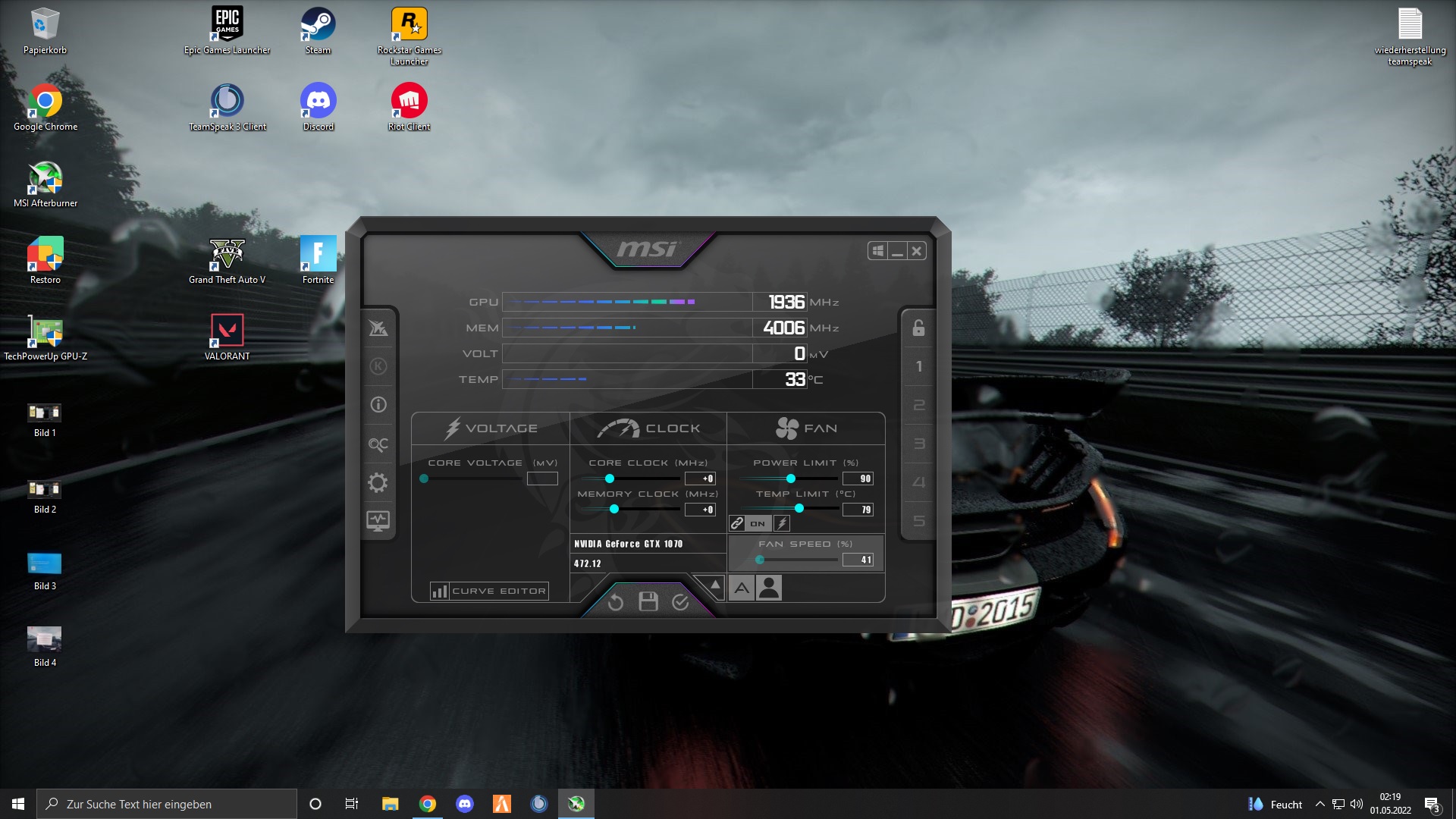Toggle power and temp limit link
This screenshot has width=1456, height=819.
pyautogui.click(x=737, y=523)
